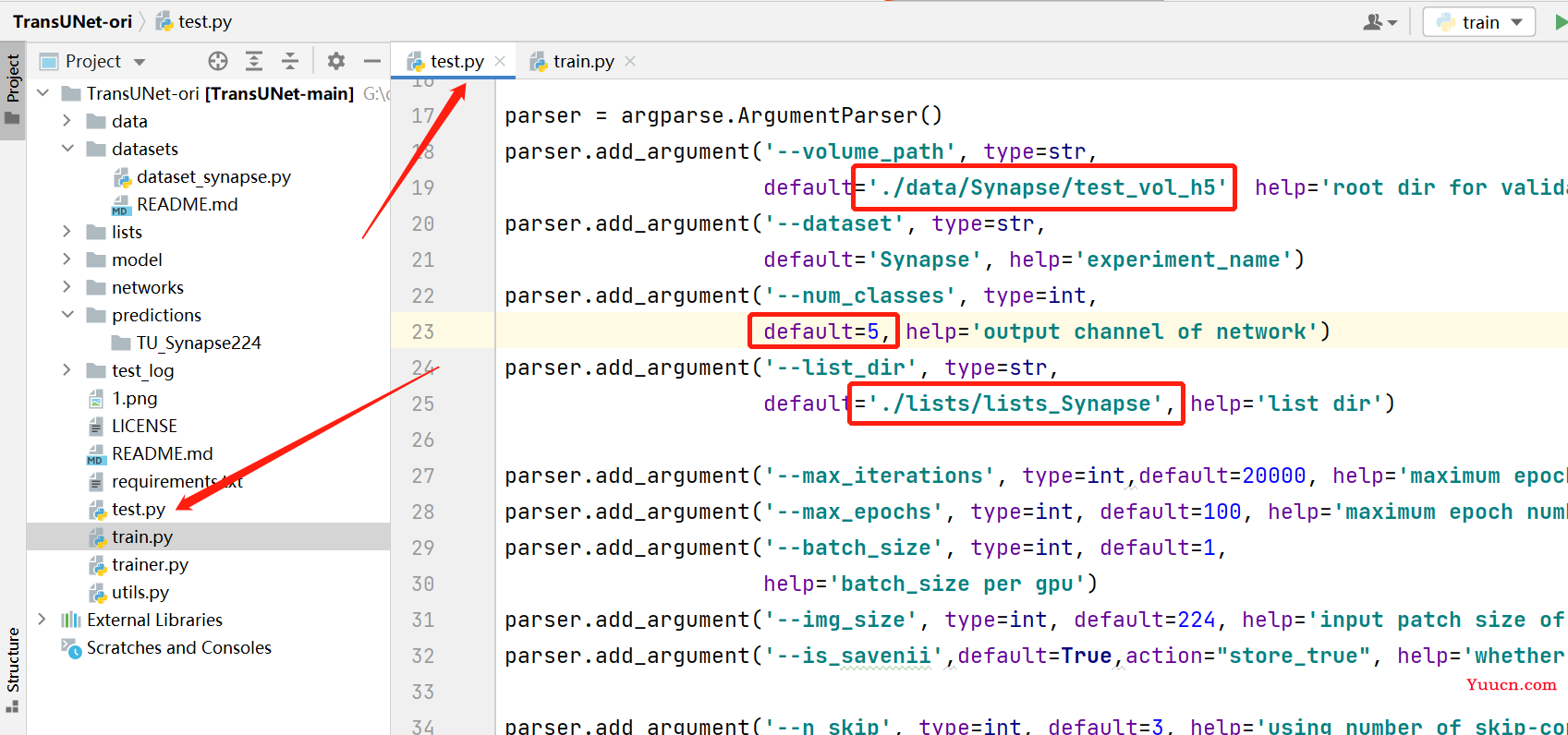
Task: Click line number 23 in the gutter
Action: 423,331
